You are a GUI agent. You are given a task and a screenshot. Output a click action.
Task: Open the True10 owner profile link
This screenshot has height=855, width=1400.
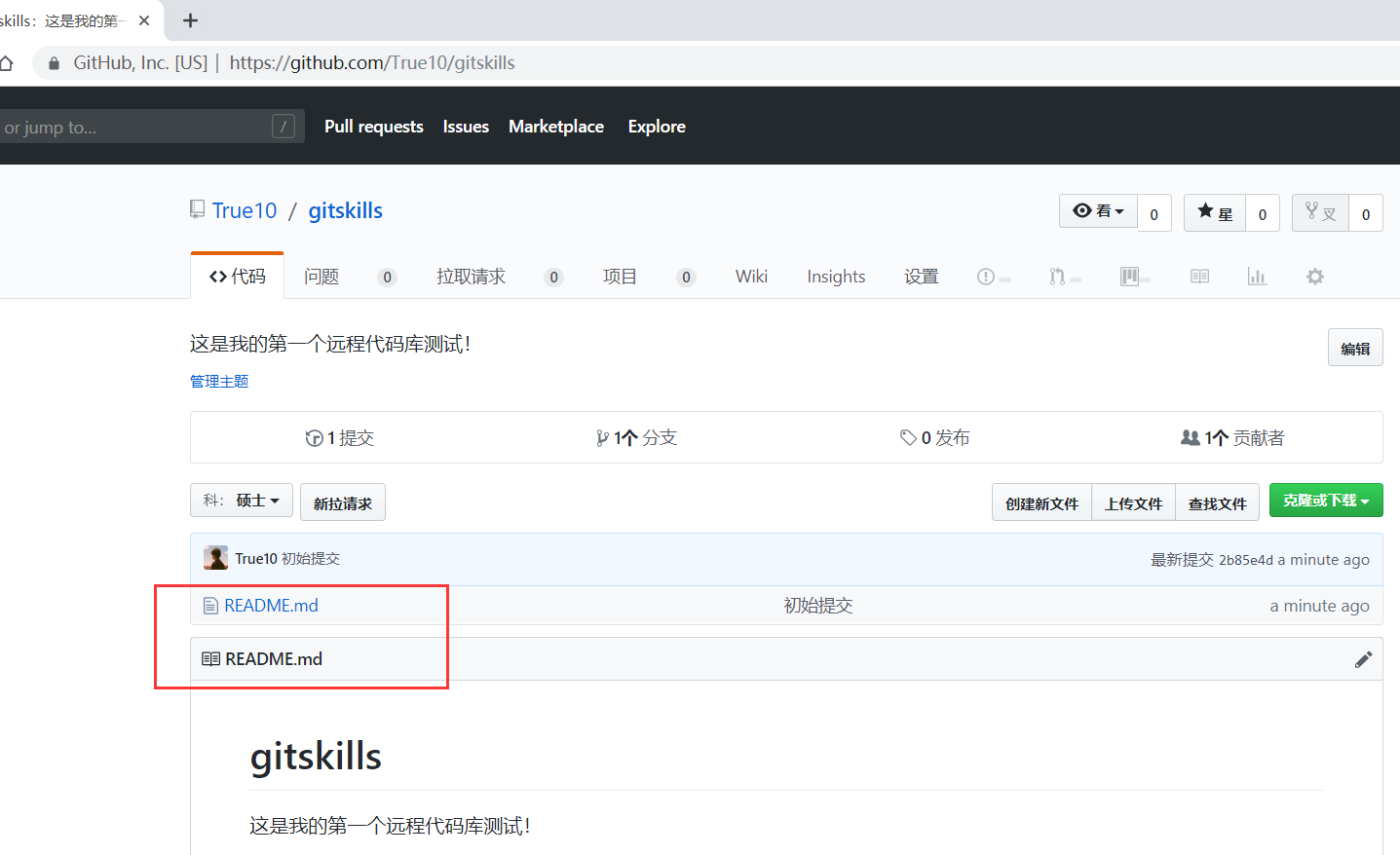pyautogui.click(x=245, y=210)
